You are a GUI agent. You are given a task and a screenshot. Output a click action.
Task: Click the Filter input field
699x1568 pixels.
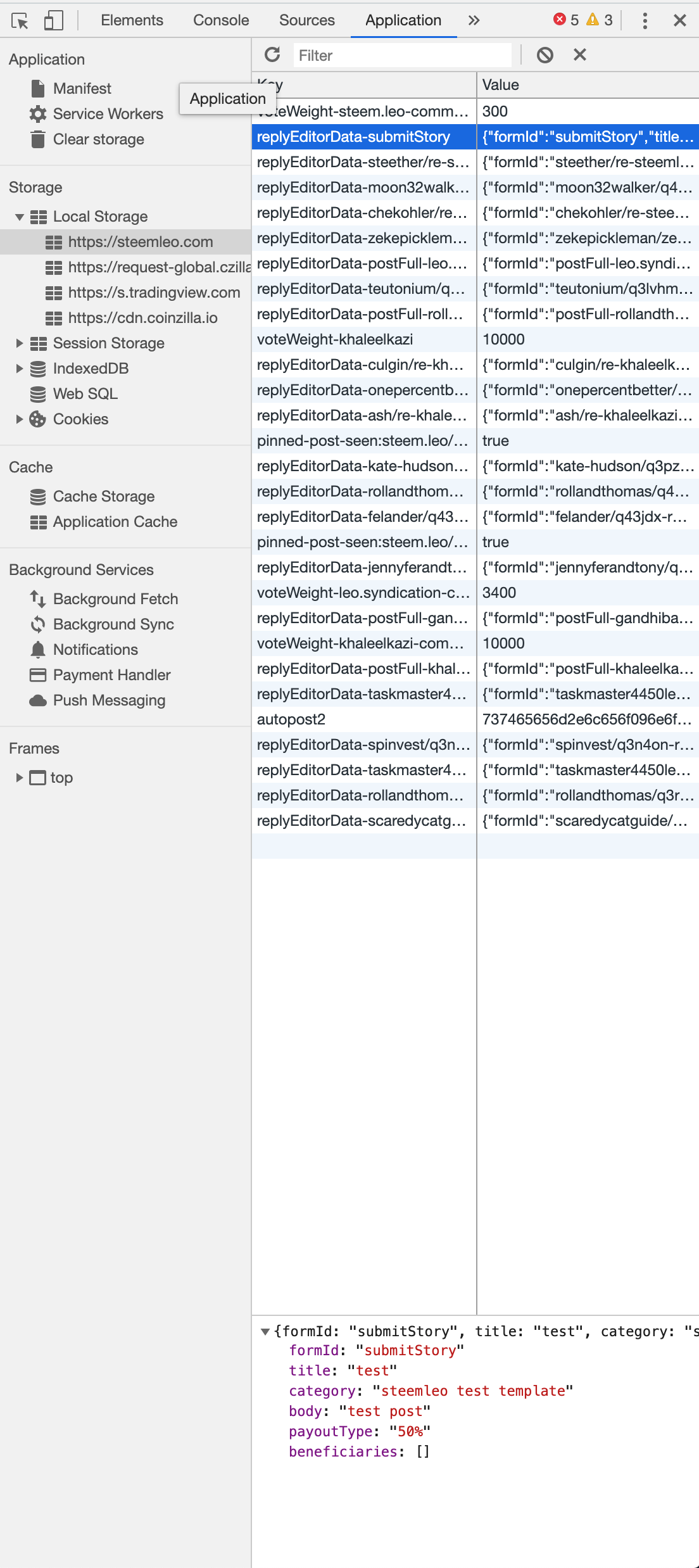coord(402,56)
